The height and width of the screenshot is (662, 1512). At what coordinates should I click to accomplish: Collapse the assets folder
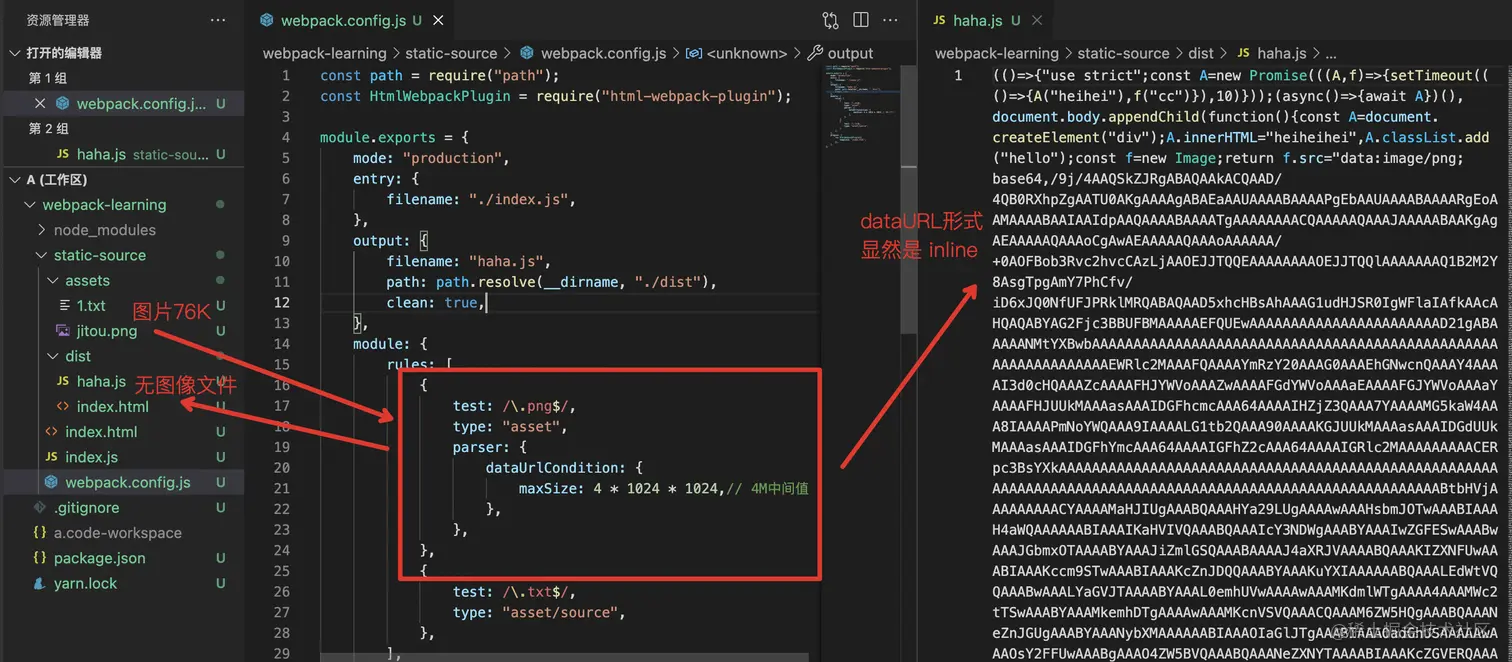[88, 281]
